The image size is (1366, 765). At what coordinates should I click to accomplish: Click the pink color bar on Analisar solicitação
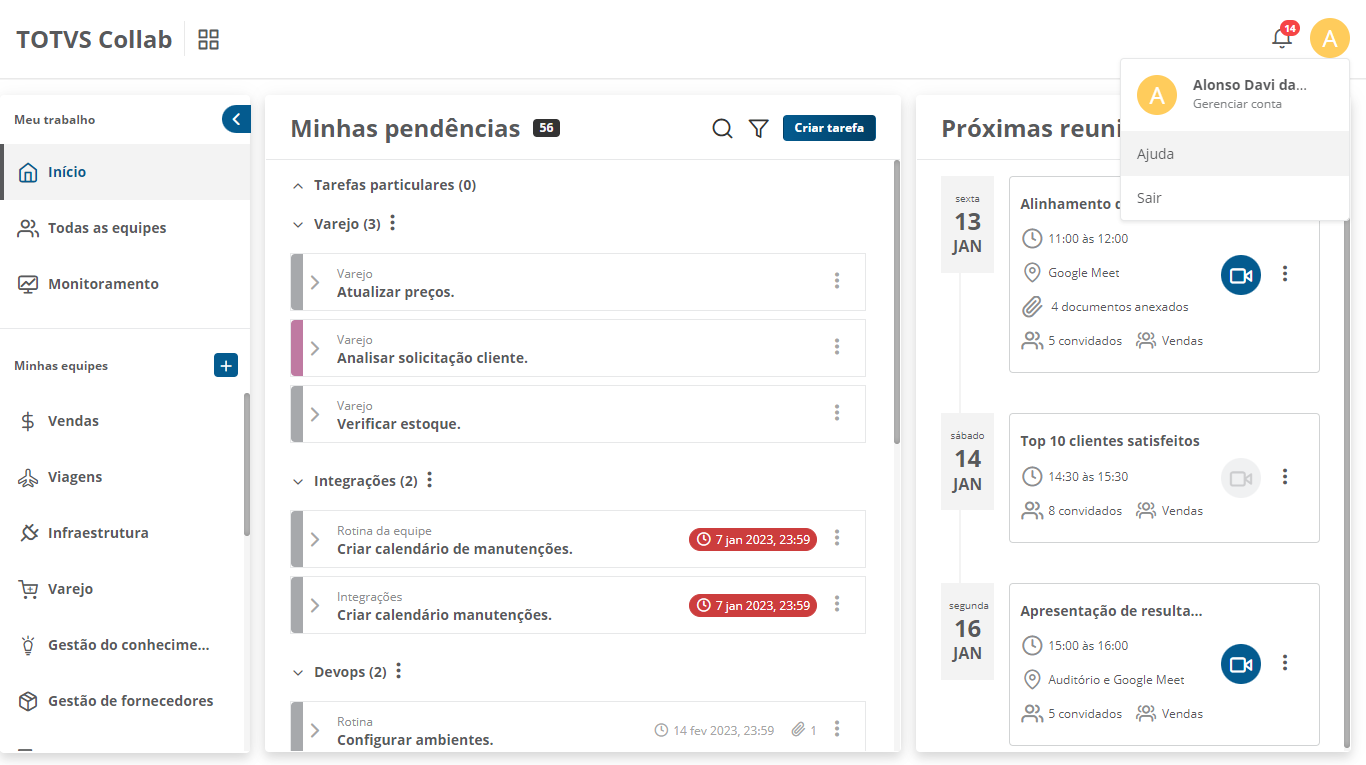click(296, 348)
